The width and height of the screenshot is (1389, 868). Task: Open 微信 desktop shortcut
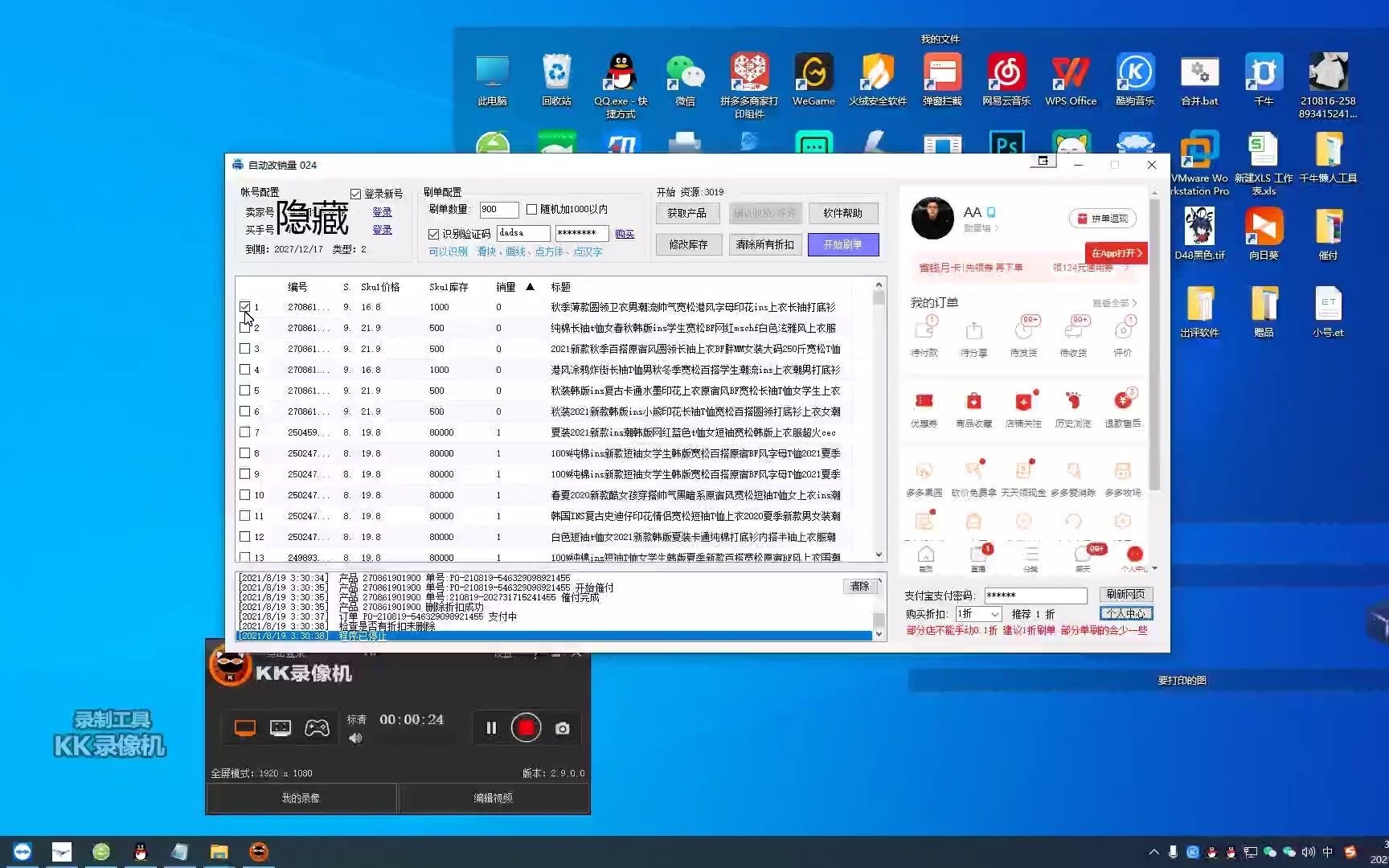(x=685, y=80)
